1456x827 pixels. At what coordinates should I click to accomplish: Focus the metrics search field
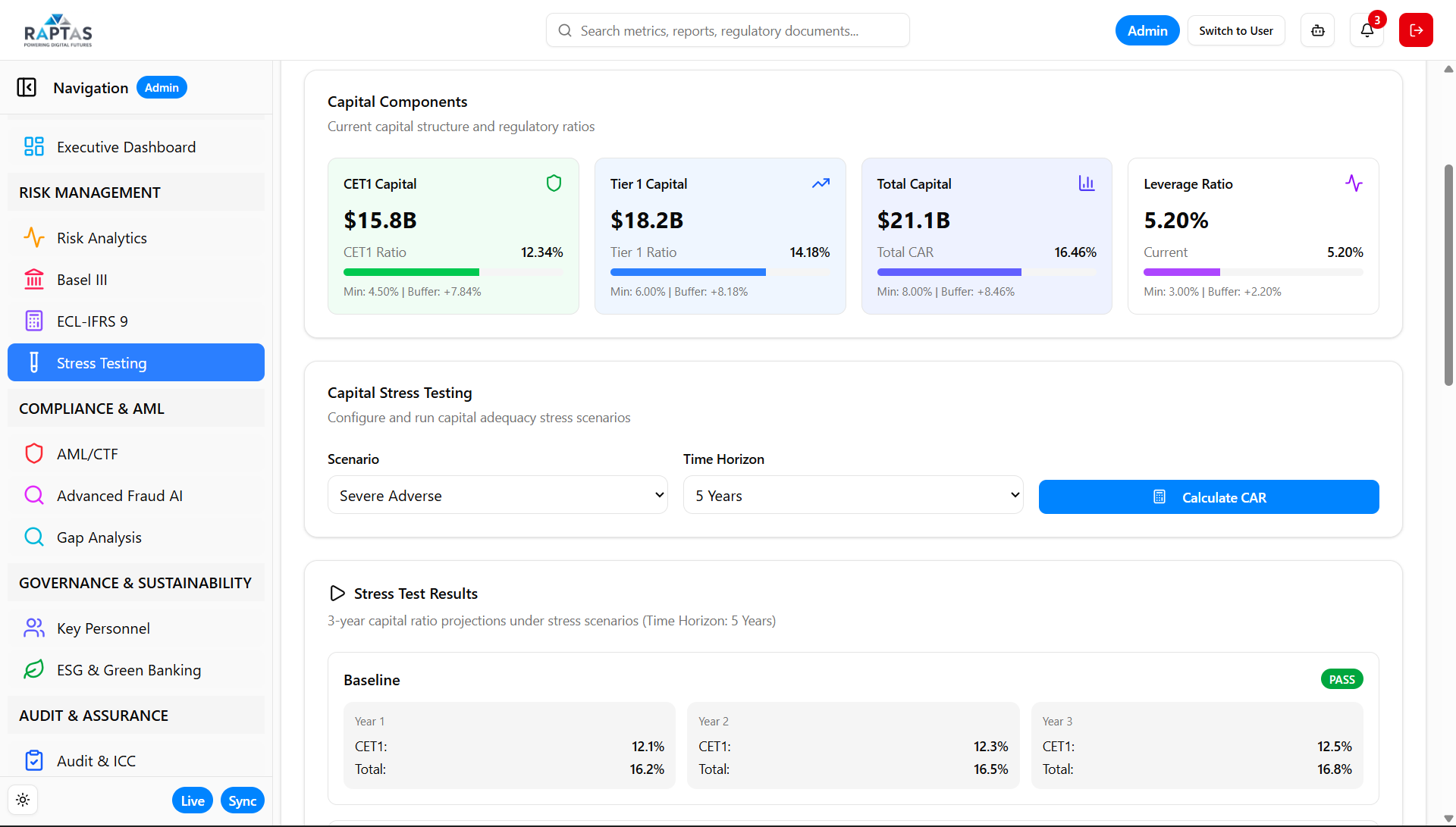[728, 30]
